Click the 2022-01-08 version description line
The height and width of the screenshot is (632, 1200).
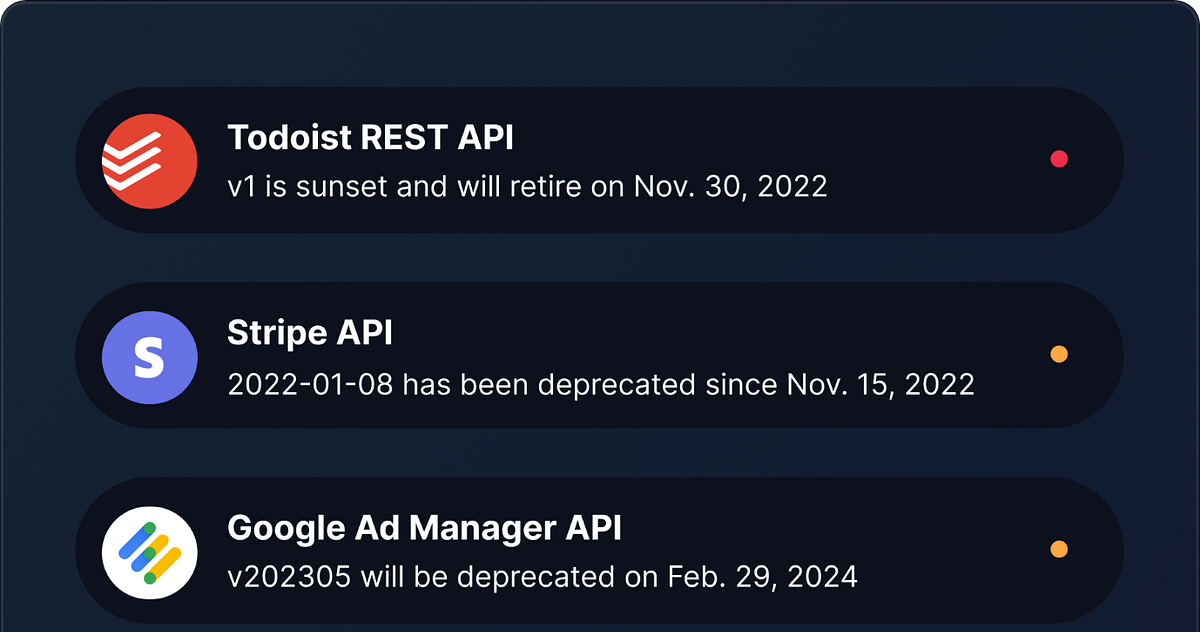click(600, 384)
